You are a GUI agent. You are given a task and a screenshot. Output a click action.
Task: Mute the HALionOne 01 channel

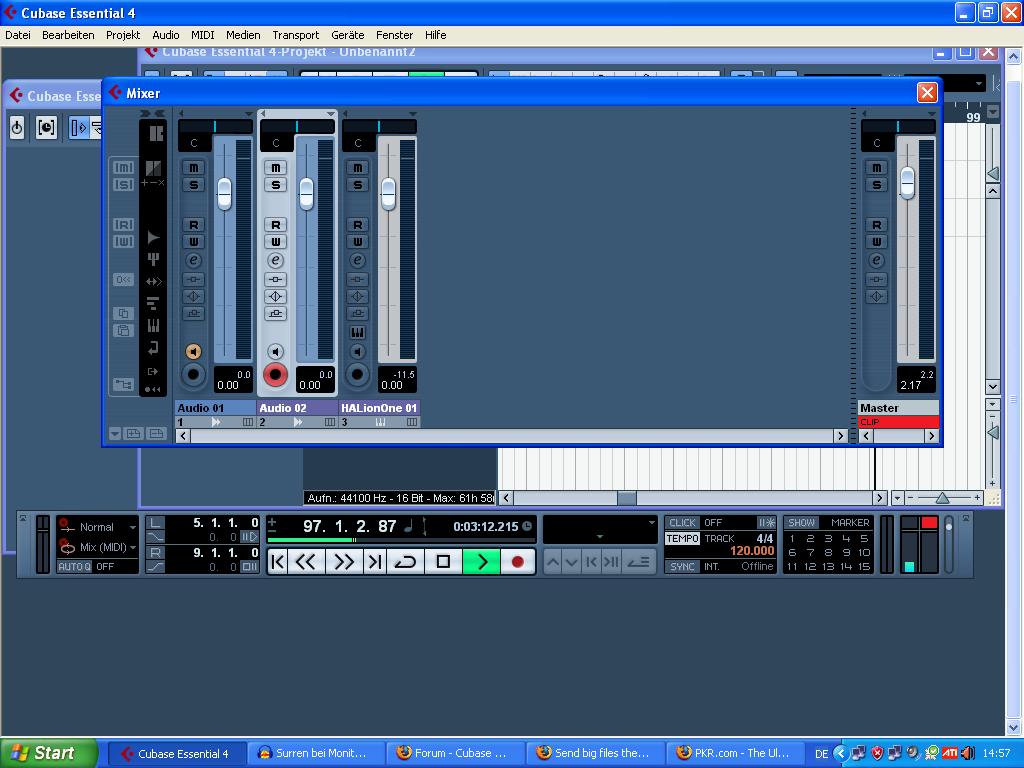357,168
